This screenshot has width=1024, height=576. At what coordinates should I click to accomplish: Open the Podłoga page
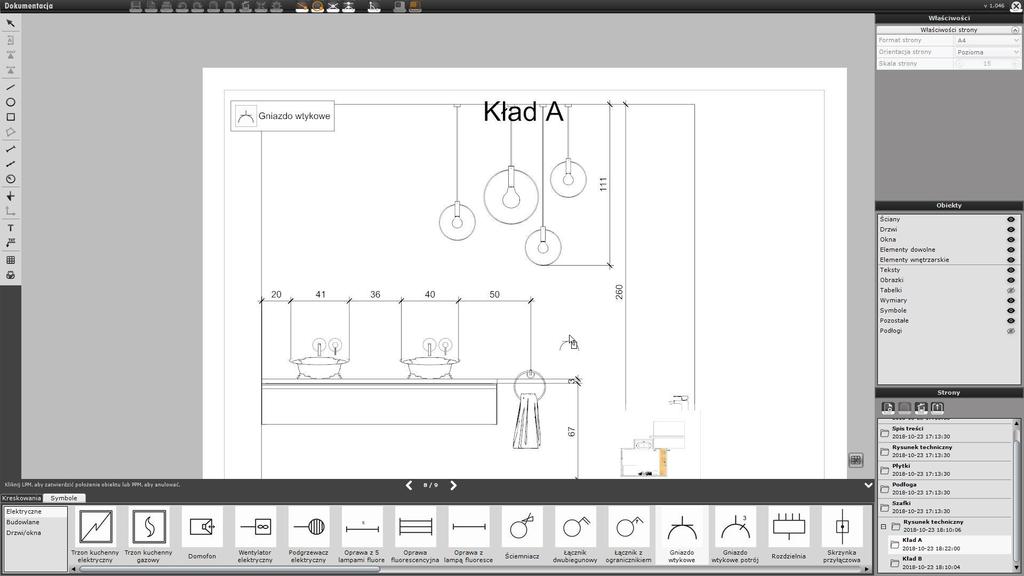tap(946, 488)
